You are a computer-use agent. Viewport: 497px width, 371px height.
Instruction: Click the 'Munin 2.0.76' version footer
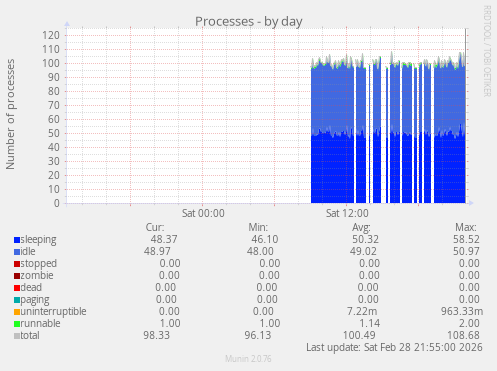tap(248, 359)
